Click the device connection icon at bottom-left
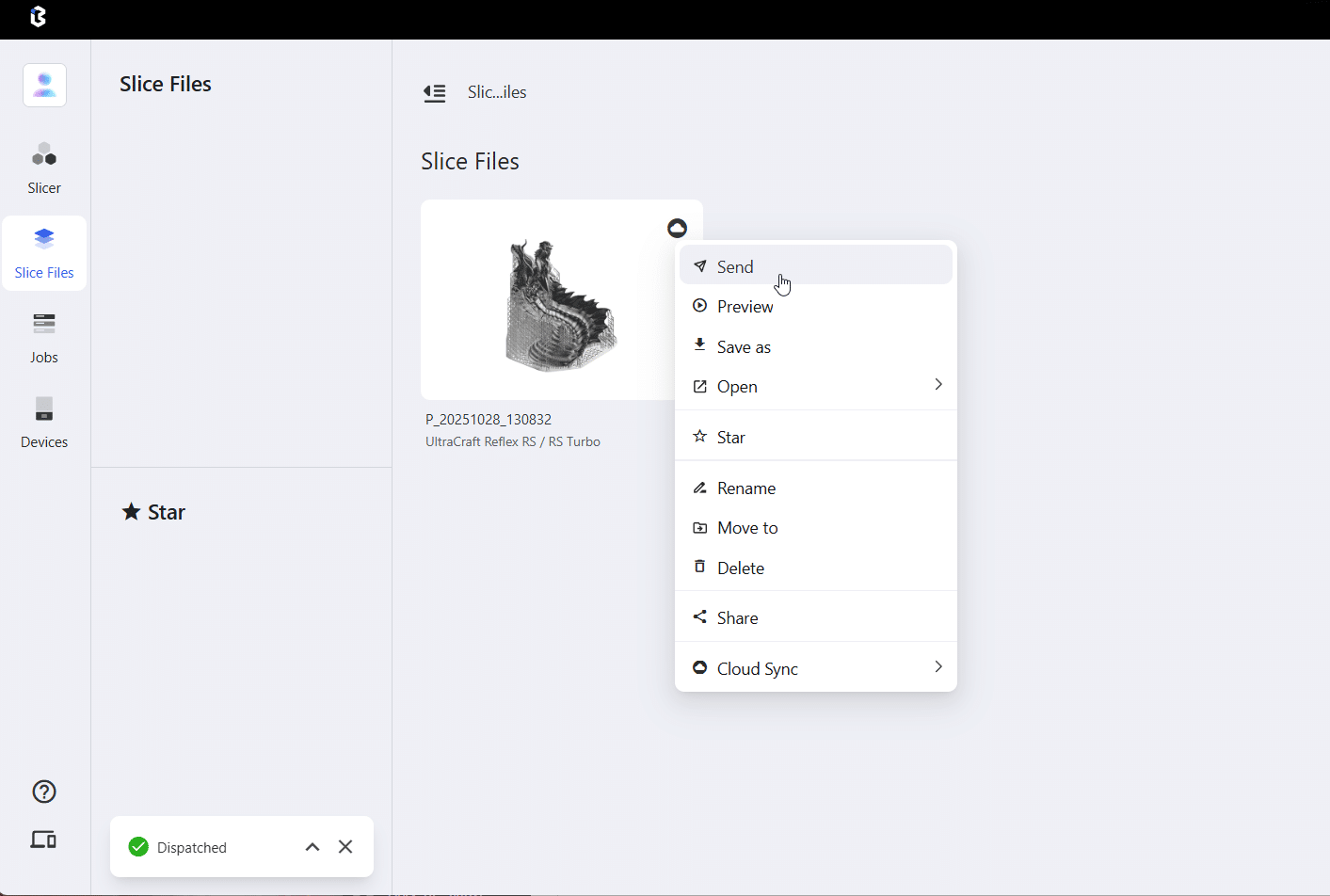 tap(44, 840)
